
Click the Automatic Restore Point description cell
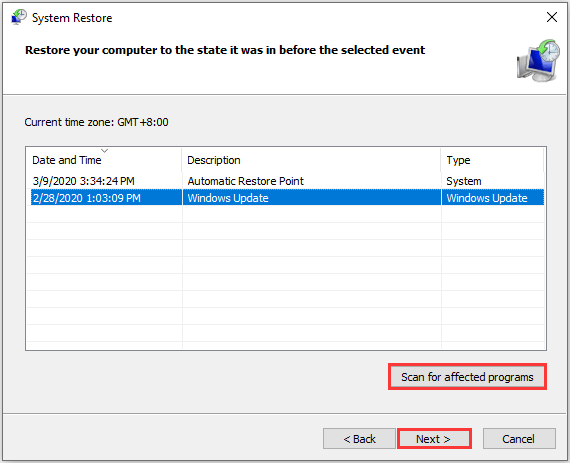[x=245, y=181]
